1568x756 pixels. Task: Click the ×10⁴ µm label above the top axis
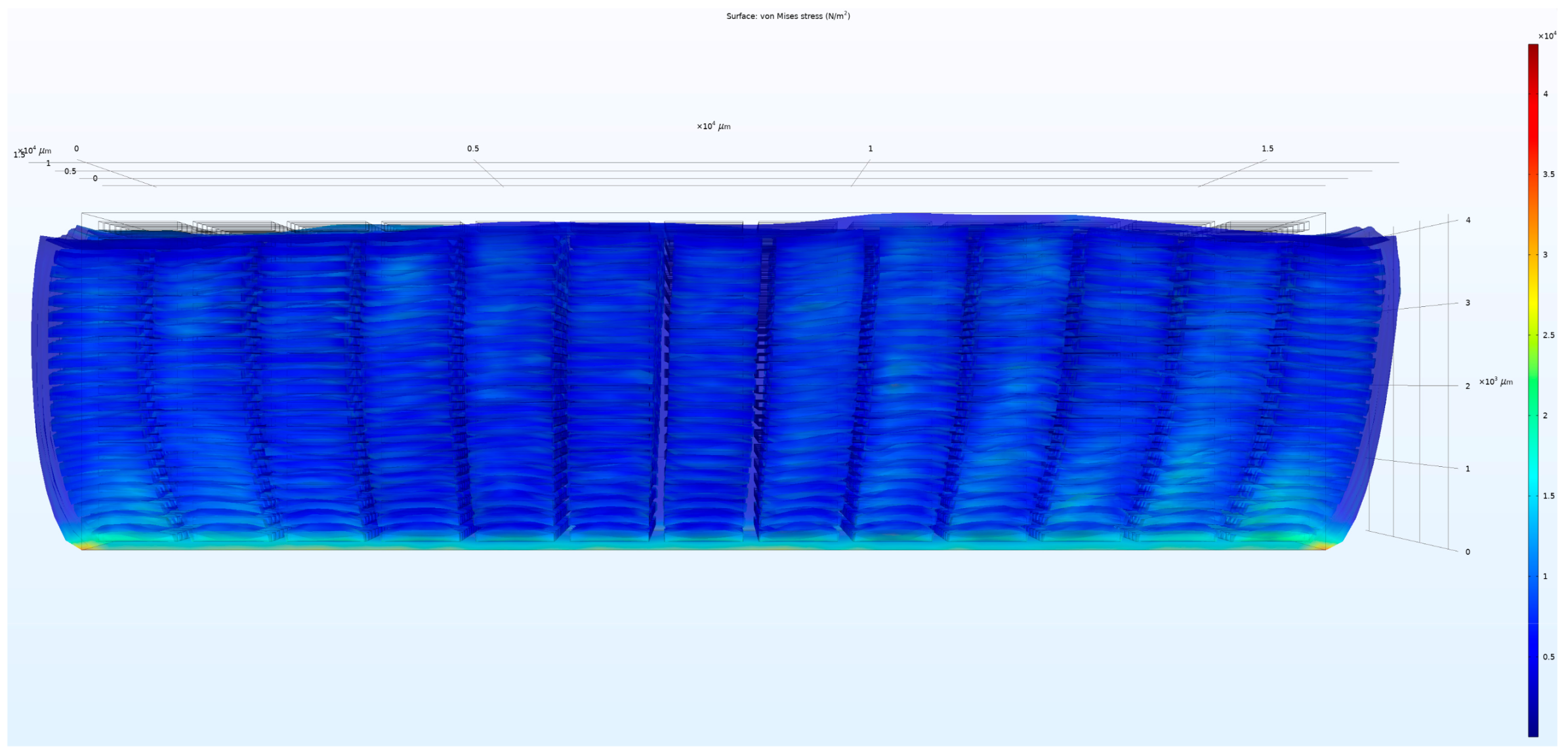(x=713, y=126)
